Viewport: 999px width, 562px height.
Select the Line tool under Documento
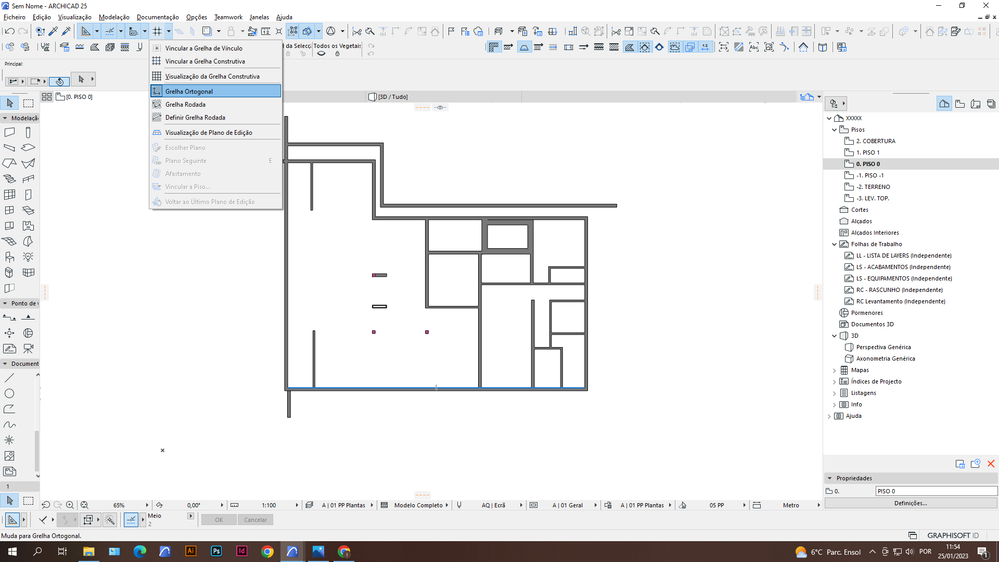click(x=10, y=378)
